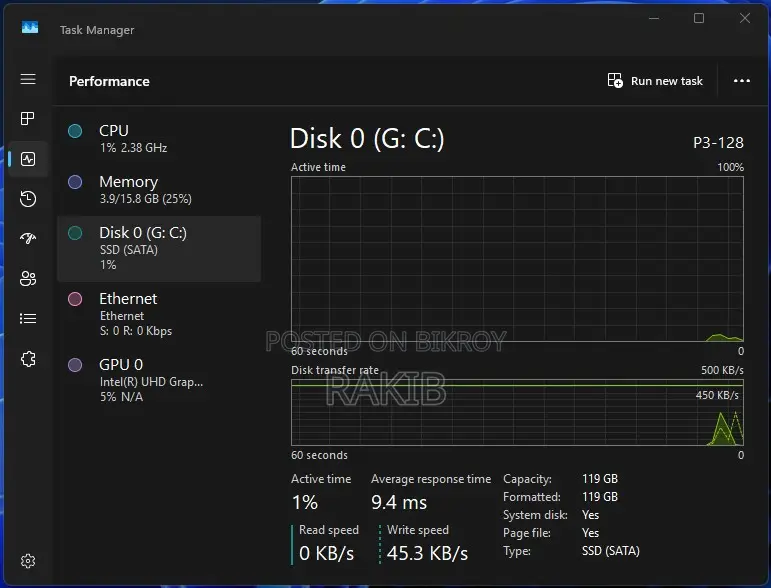Select the Ethernet performance entry
Viewport: 771px width, 588px height.
[x=159, y=315]
